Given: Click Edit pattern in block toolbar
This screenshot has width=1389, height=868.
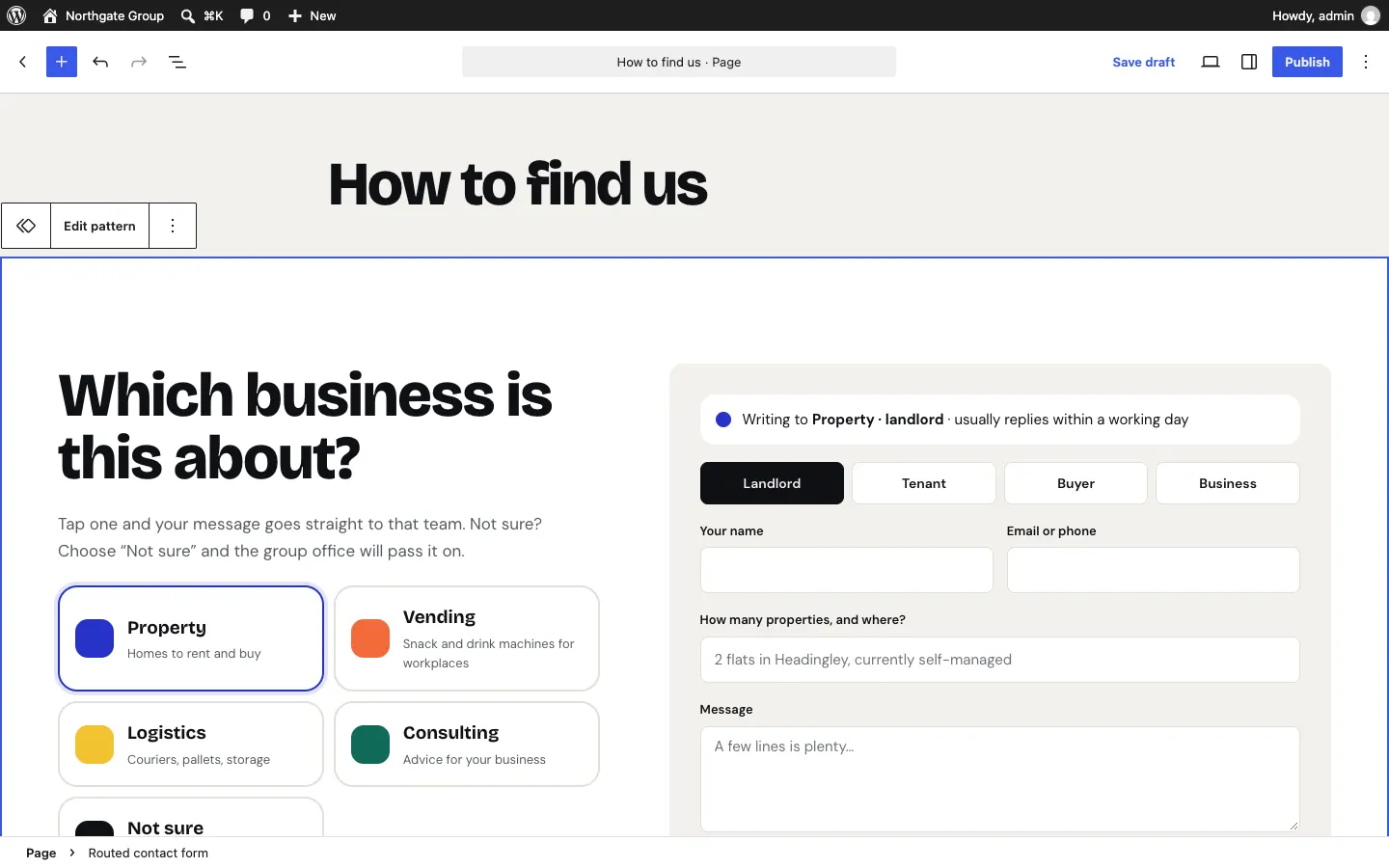Looking at the screenshot, I should (x=99, y=226).
